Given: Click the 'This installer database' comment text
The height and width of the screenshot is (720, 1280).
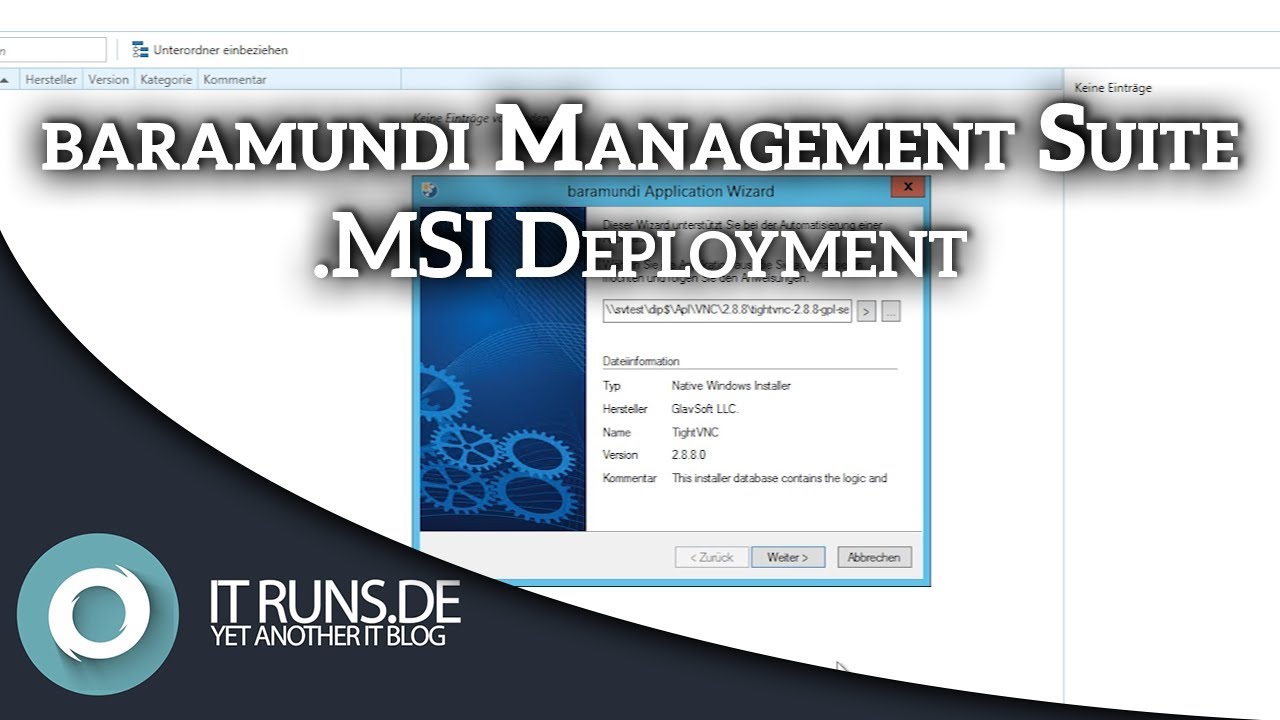Looking at the screenshot, I should click(x=779, y=478).
